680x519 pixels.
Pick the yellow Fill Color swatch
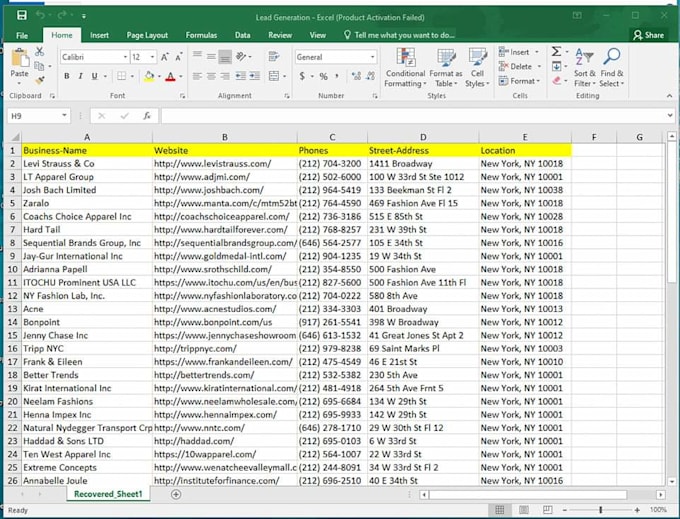[149, 77]
